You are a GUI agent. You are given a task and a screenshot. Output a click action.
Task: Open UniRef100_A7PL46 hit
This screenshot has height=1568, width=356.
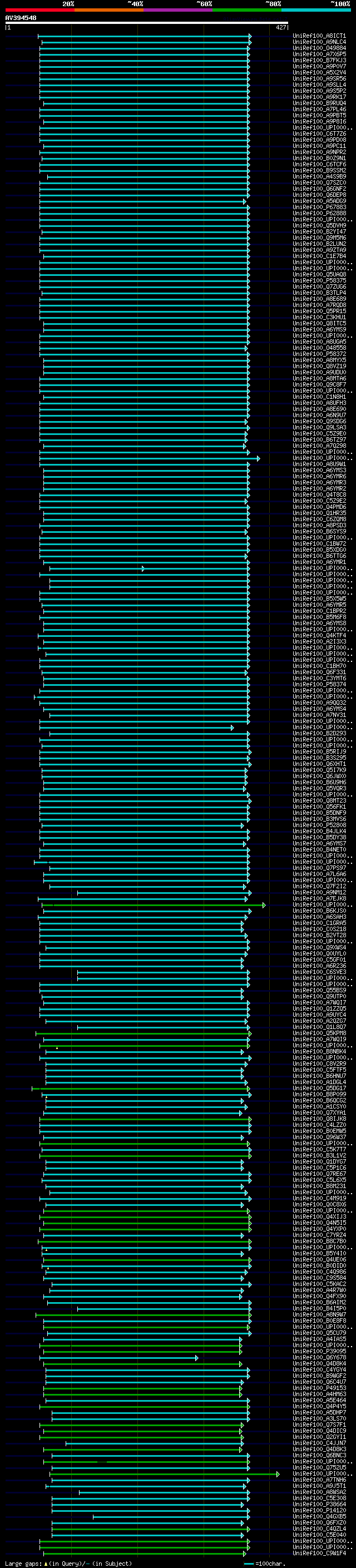pyautogui.click(x=319, y=109)
